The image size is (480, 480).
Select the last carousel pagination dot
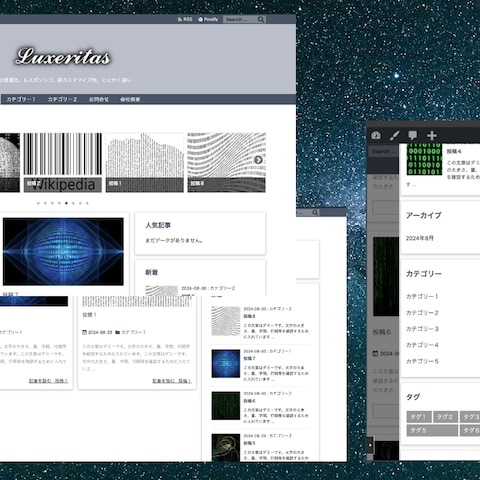pos(87,203)
